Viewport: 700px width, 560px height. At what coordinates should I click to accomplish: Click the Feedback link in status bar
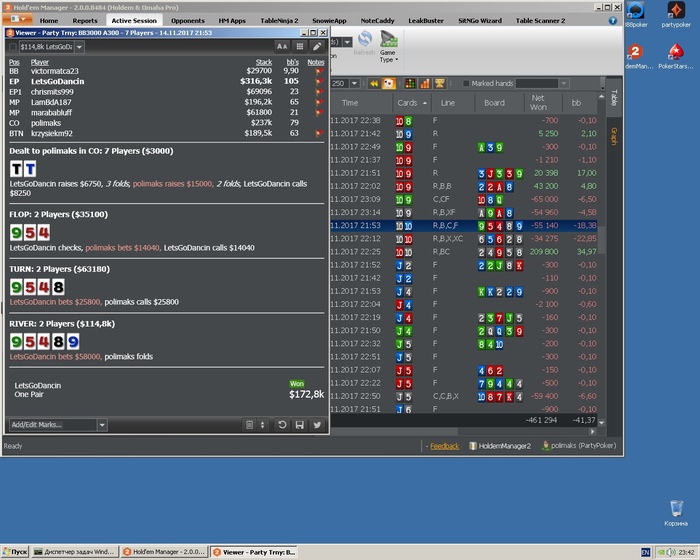(444, 446)
